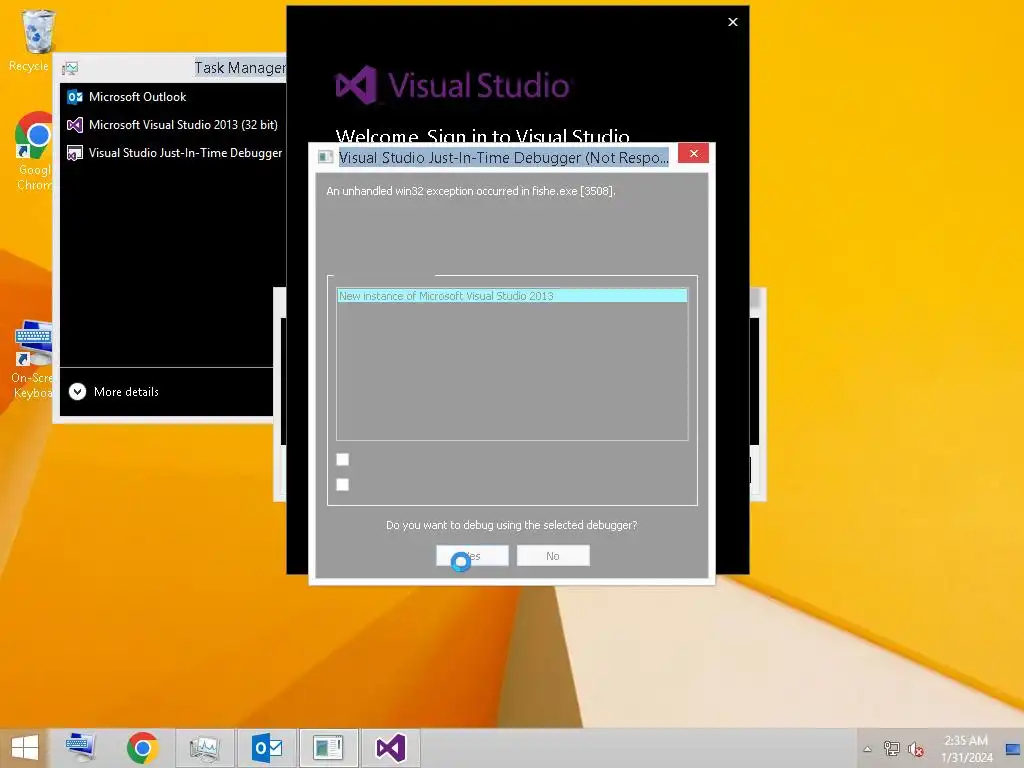Open On-Screen Keyboard from taskbar

coord(81,748)
